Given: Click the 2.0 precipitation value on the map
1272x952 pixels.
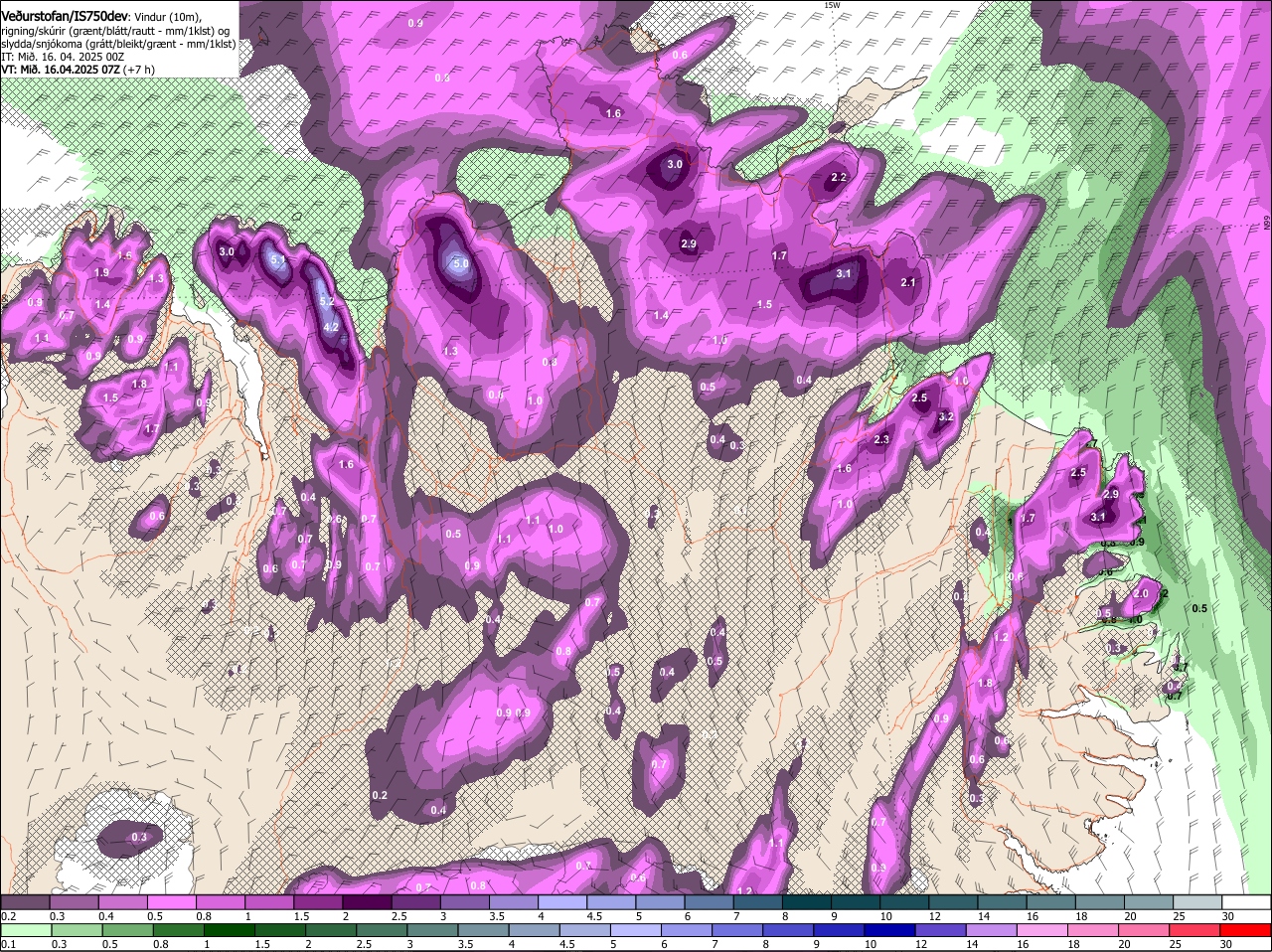Looking at the screenshot, I should click(x=1141, y=593).
